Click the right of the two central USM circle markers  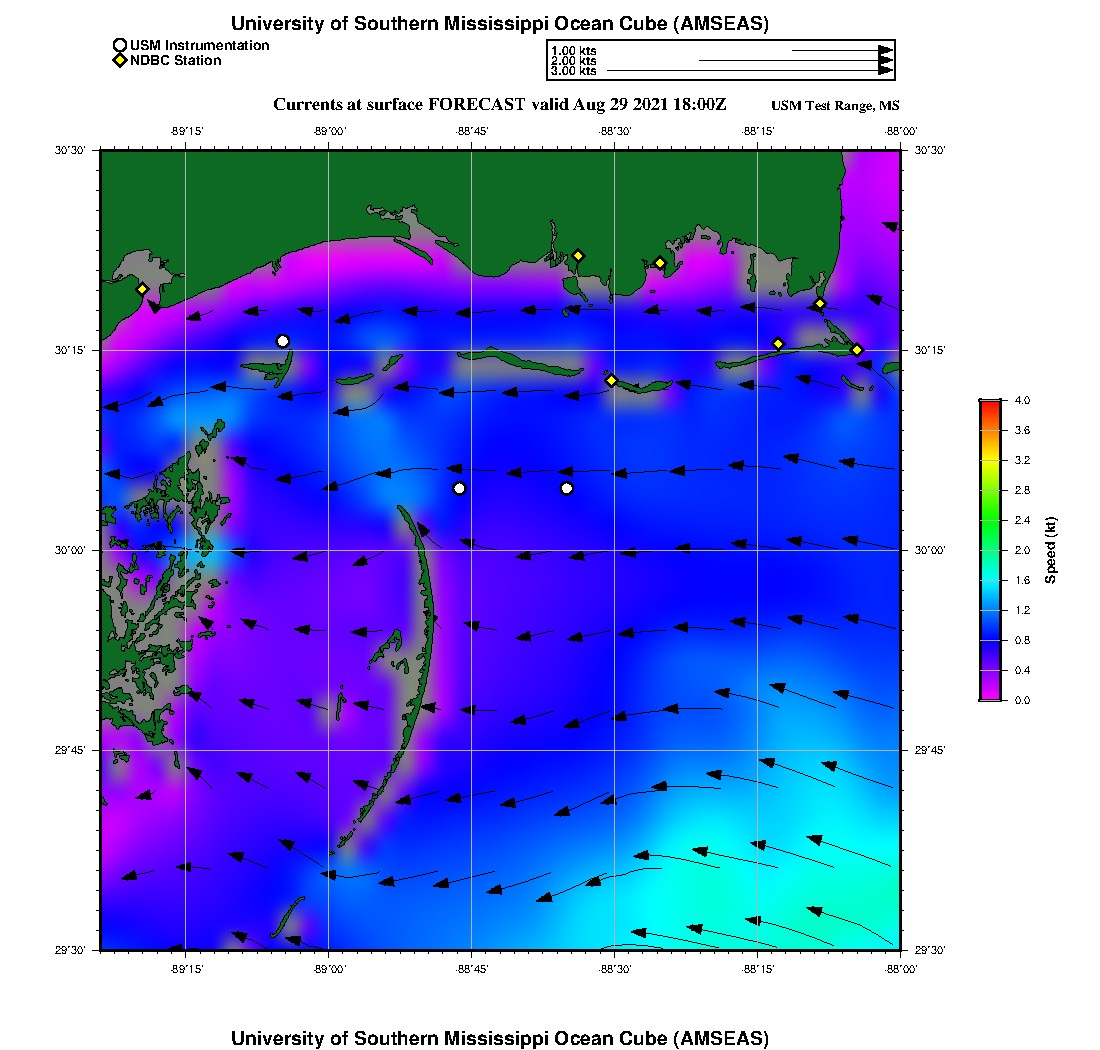click(x=567, y=488)
